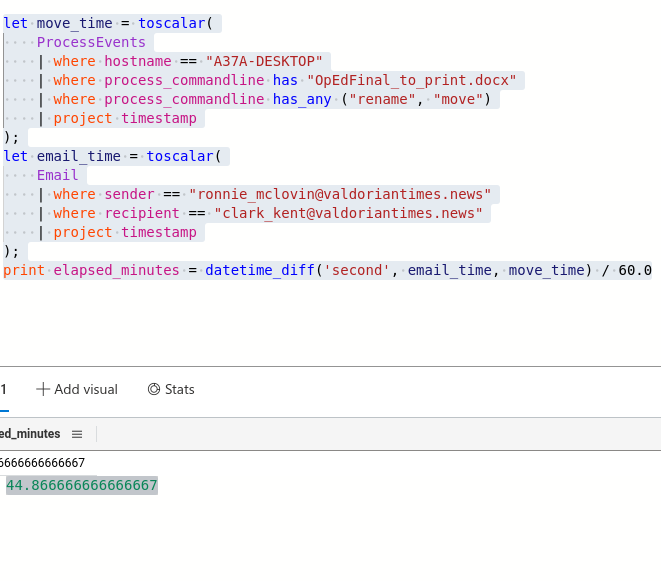Click the ronnie_mclovin sender email string
This screenshot has height=581, width=661.
tap(340, 194)
